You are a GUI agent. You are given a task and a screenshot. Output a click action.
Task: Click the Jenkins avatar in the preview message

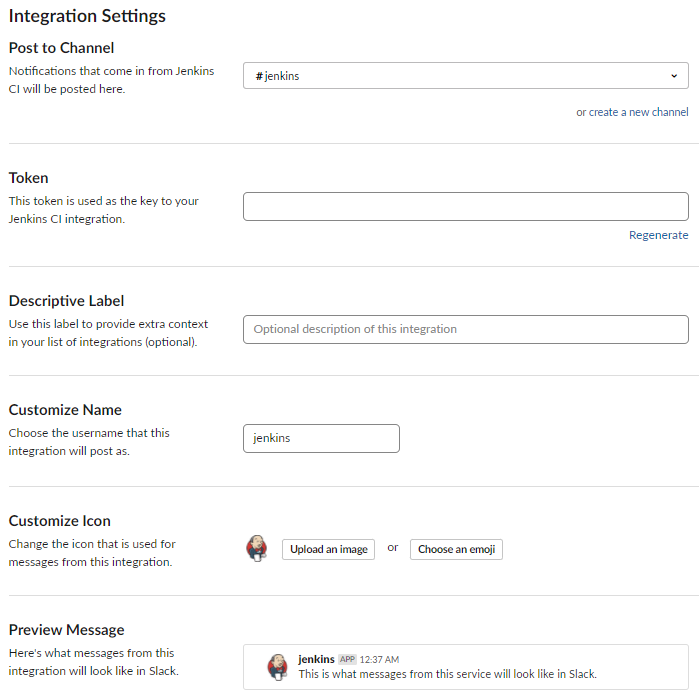277,667
